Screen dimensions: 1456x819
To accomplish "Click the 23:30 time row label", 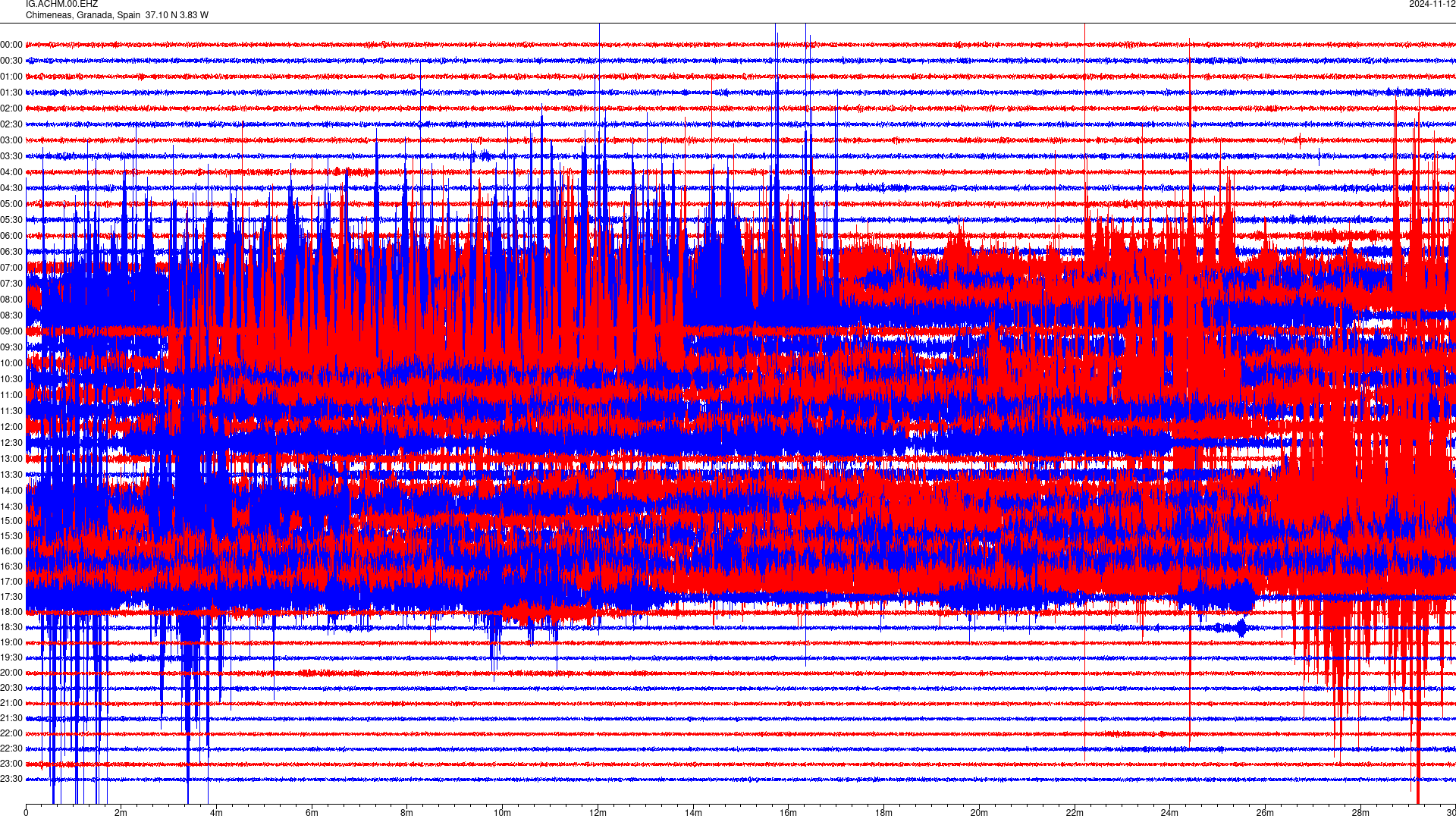I will (x=11, y=779).
